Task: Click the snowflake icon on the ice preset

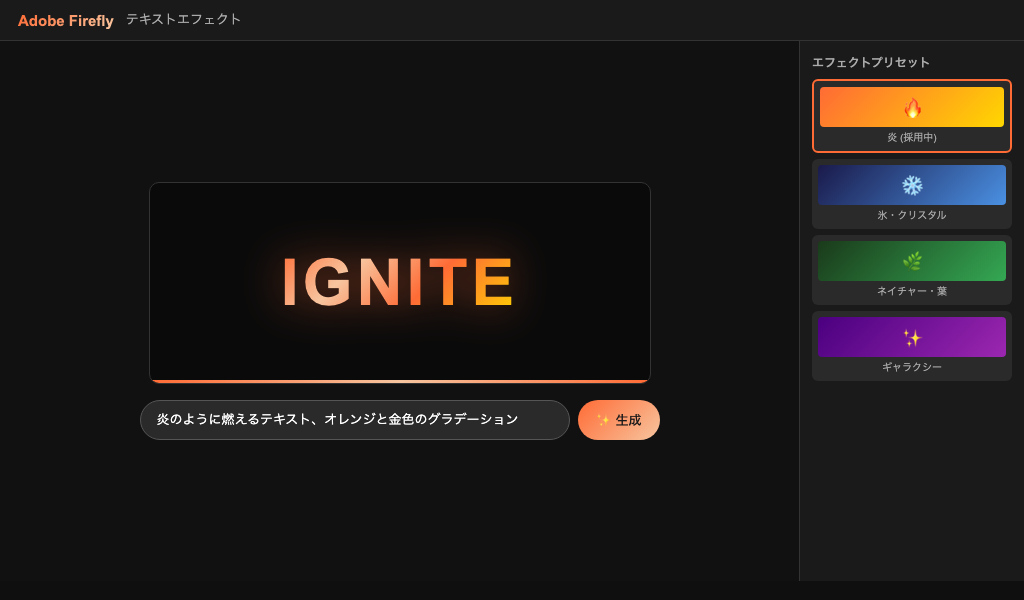Action: pyautogui.click(x=911, y=184)
